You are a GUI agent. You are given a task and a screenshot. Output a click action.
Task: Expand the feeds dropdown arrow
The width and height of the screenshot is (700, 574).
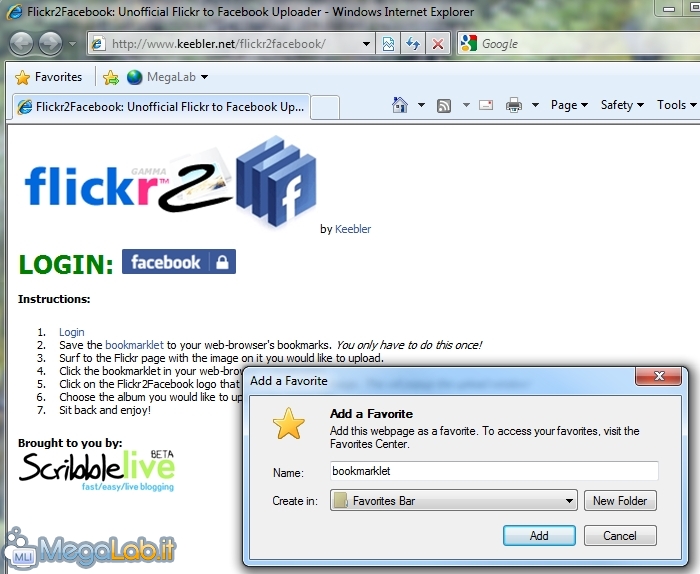coord(466,105)
